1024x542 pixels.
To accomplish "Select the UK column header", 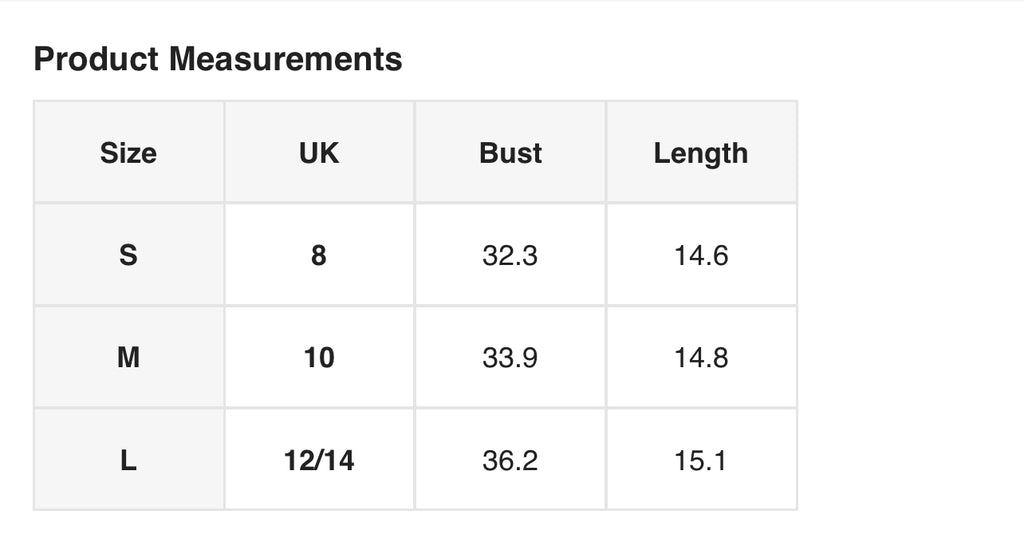I will pos(319,153).
